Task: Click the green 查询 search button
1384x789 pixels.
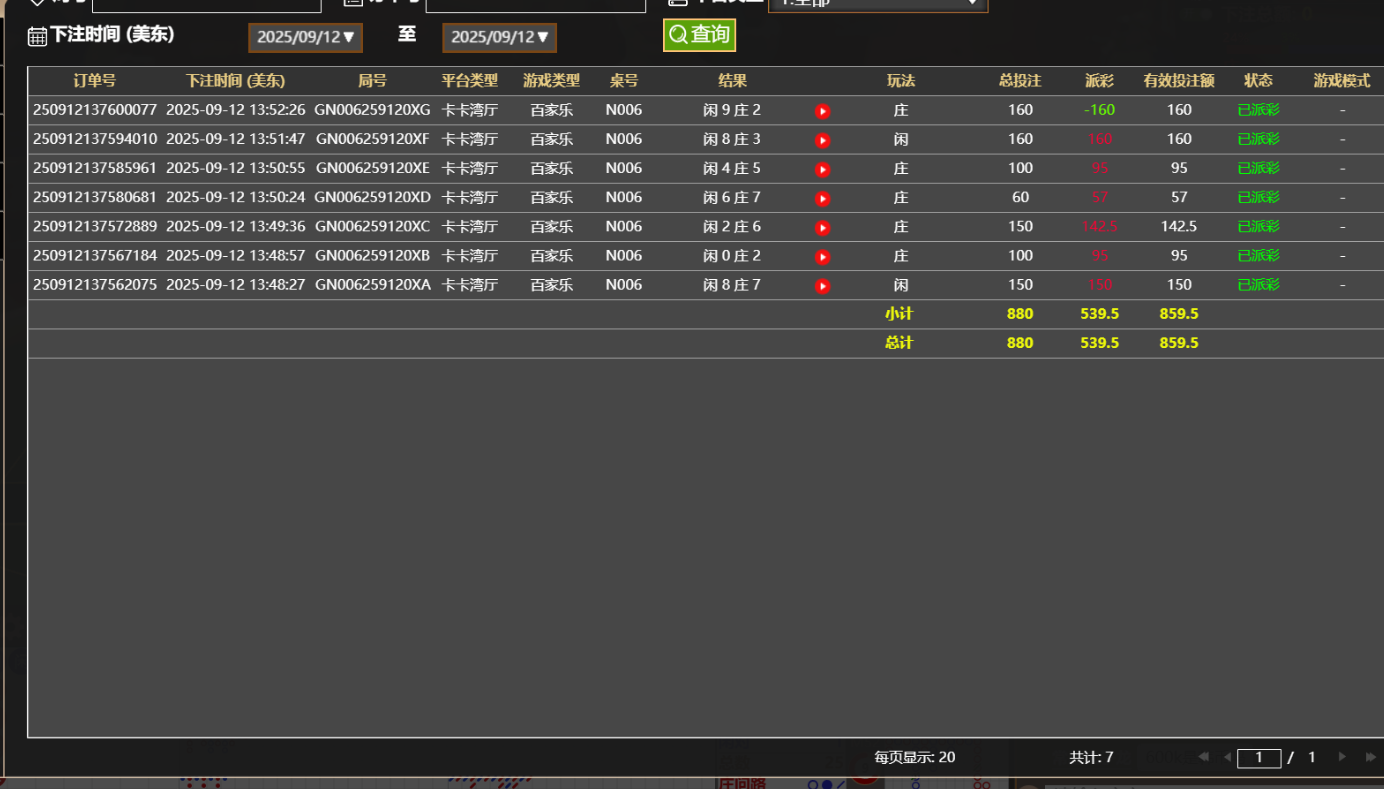Action: point(699,35)
